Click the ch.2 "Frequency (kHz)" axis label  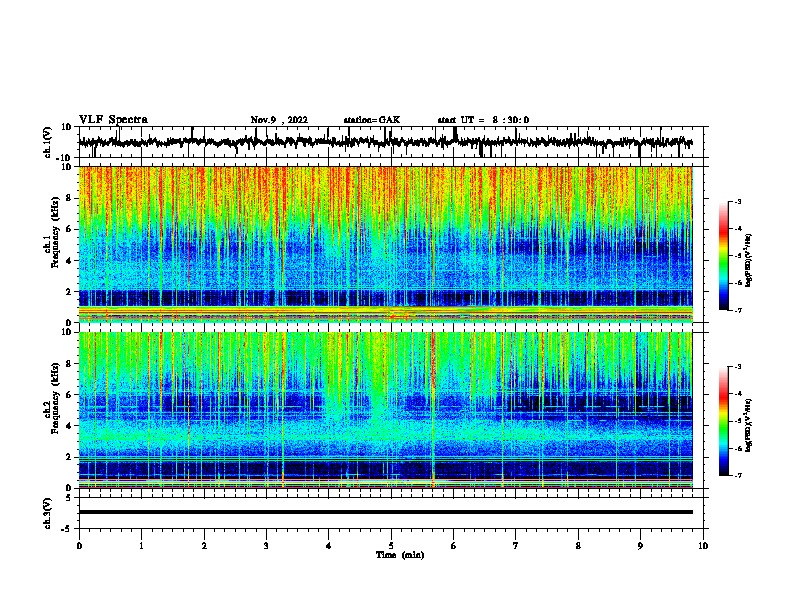(55, 398)
